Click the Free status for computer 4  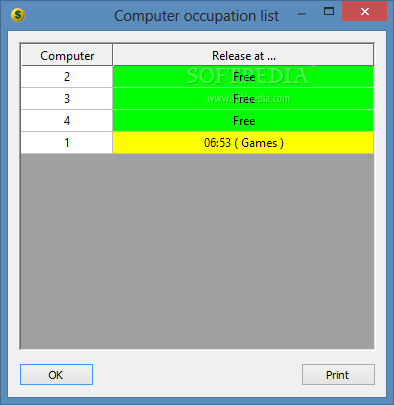(x=243, y=121)
